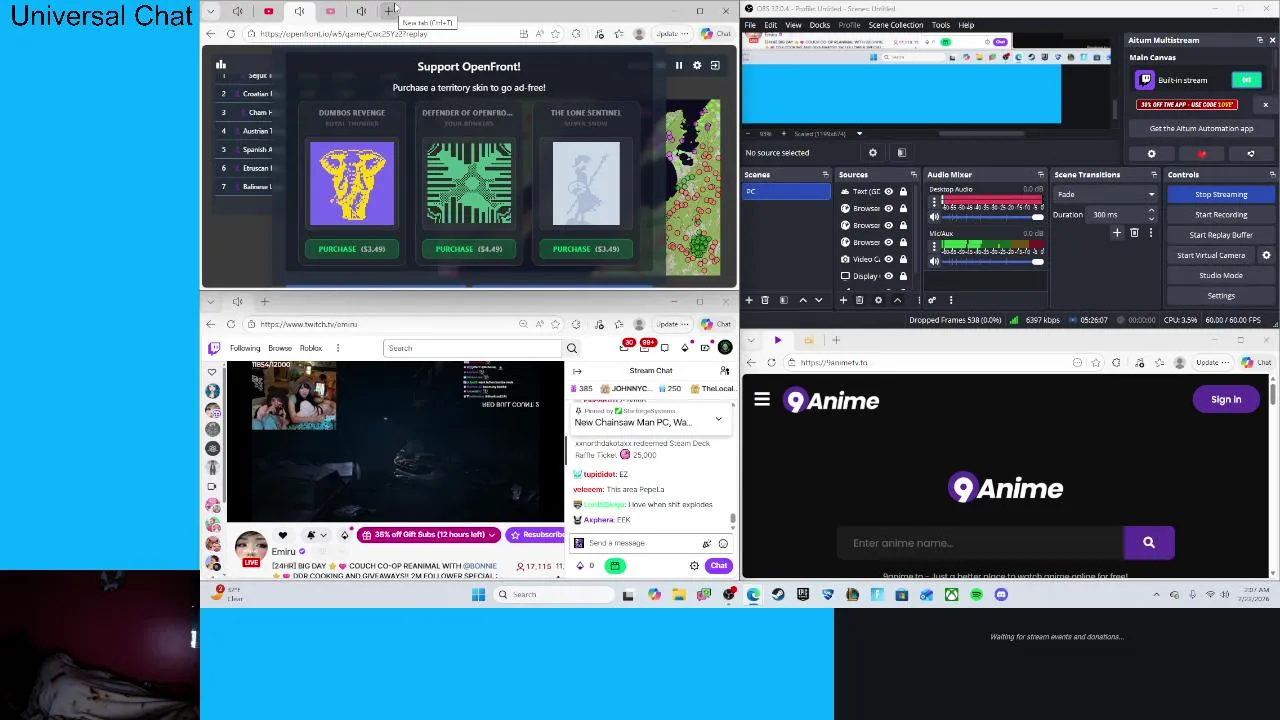This screenshot has height=720, width=1280.
Task: Show hidden icons in the Windows system tray
Action: [x=1157, y=595]
